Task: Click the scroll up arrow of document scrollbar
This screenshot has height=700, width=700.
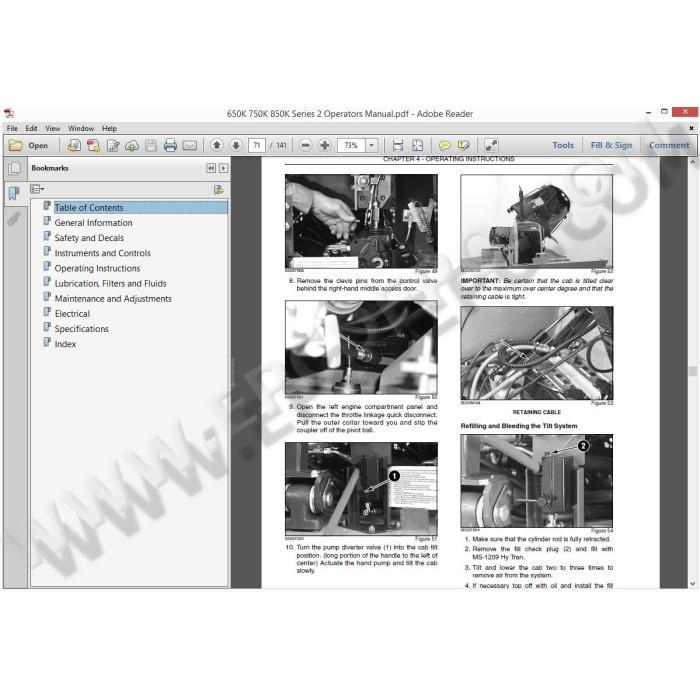Action: (692, 163)
